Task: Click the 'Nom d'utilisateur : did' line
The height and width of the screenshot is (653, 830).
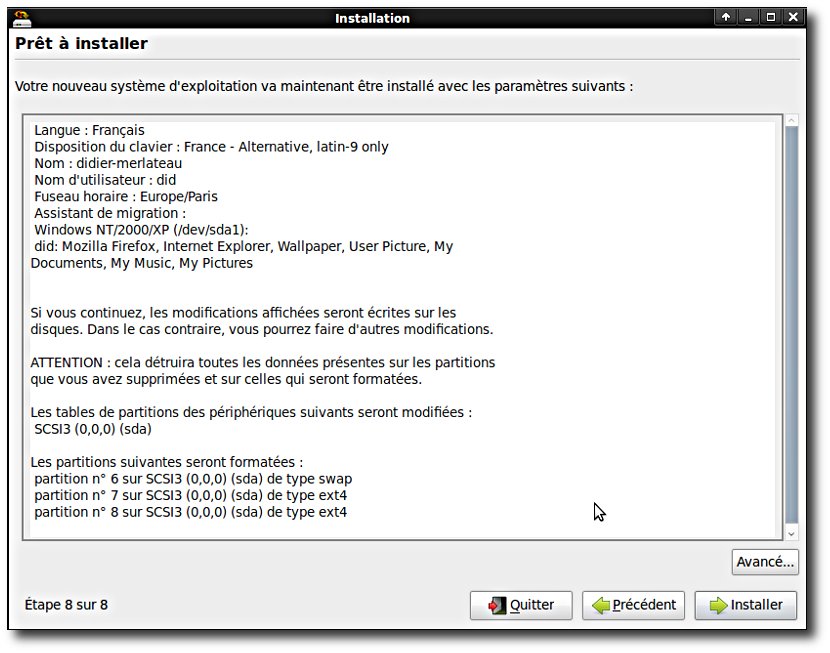Action: pos(105,180)
